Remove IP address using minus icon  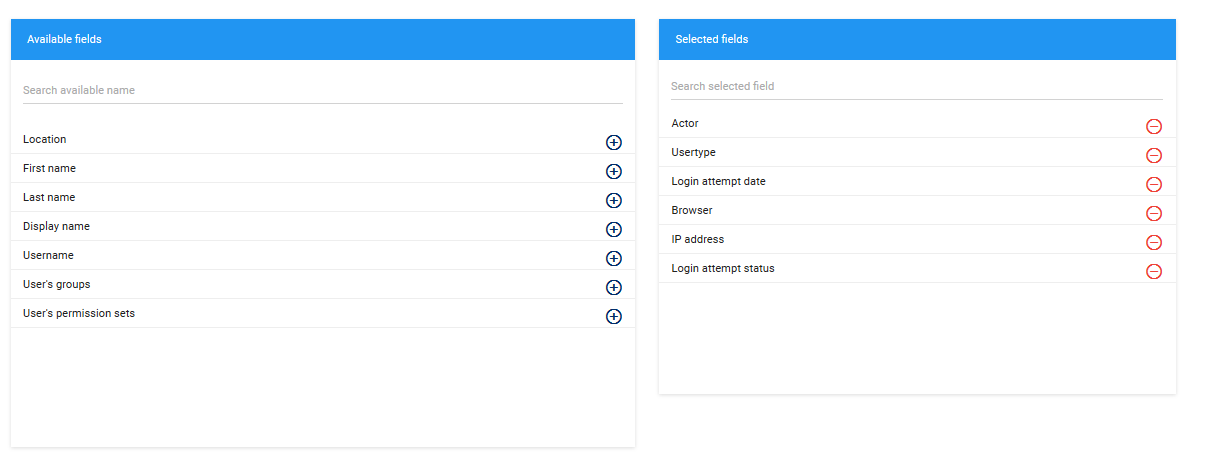click(1153, 242)
